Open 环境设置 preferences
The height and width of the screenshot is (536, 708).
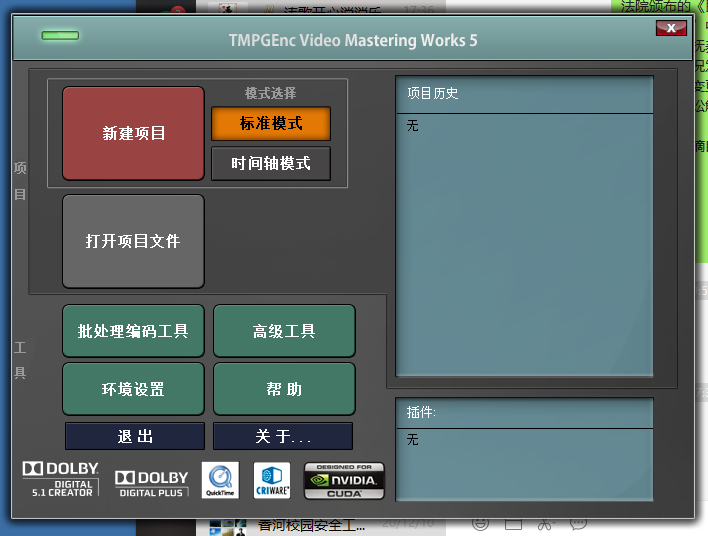[x=133, y=389]
